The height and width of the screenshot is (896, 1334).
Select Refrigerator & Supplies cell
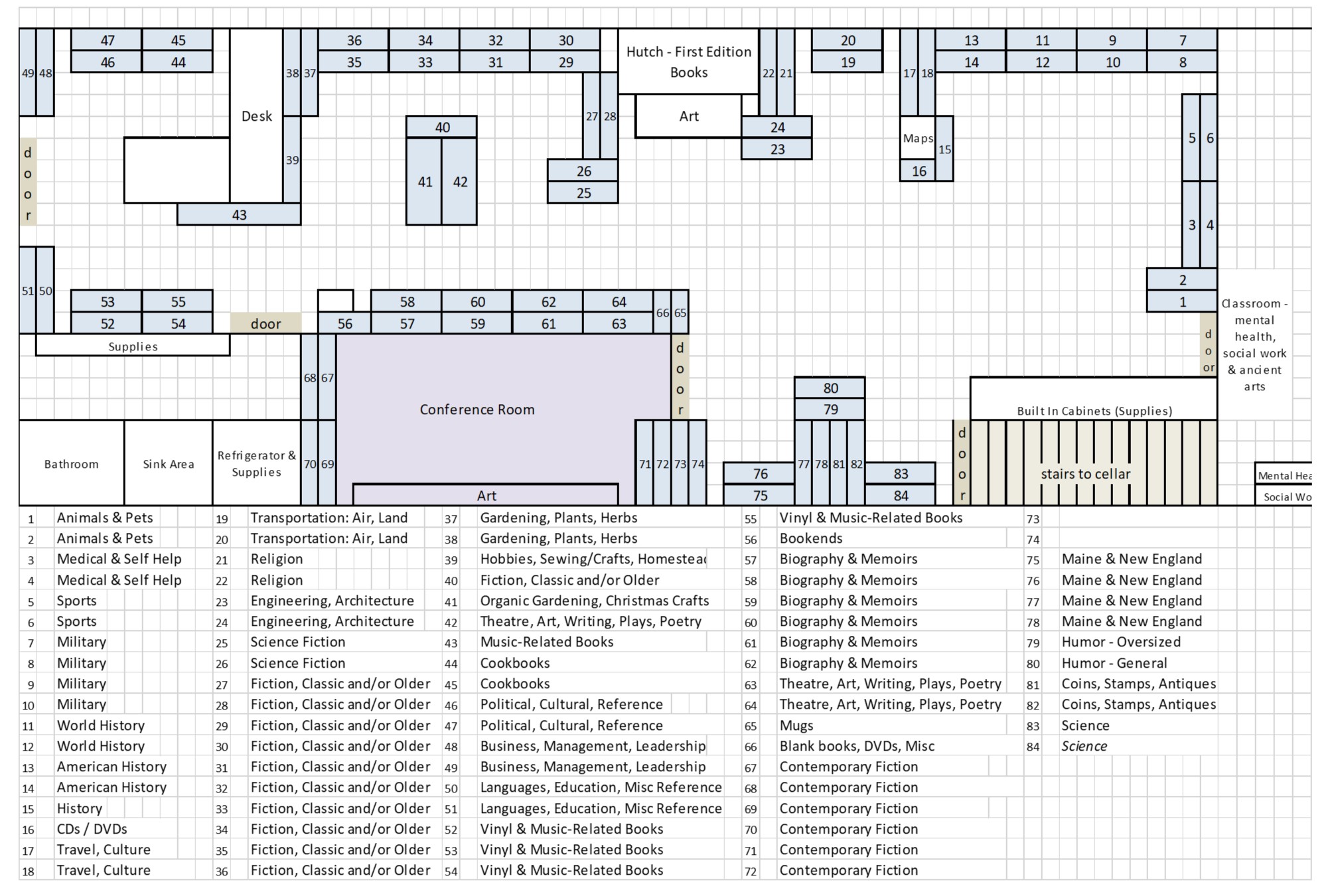(x=256, y=464)
